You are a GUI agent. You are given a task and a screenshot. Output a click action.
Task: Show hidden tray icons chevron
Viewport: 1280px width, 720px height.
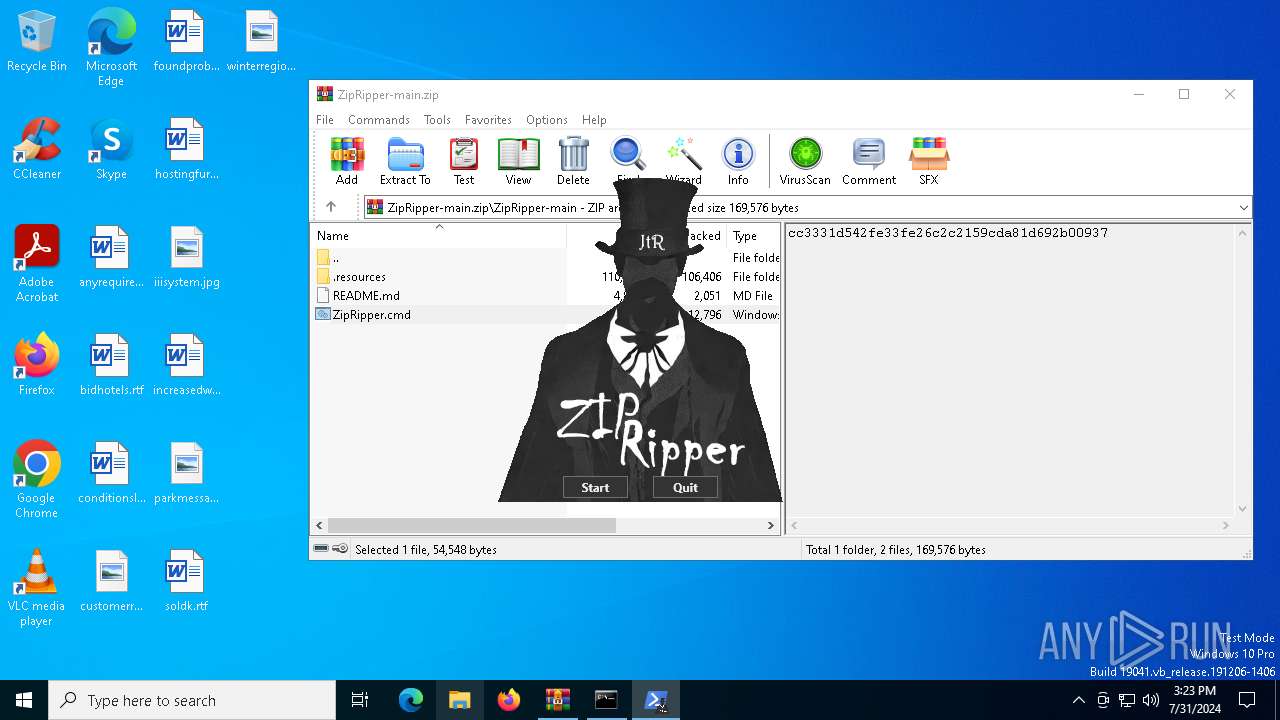pyautogui.click(x=1078, y=700)
